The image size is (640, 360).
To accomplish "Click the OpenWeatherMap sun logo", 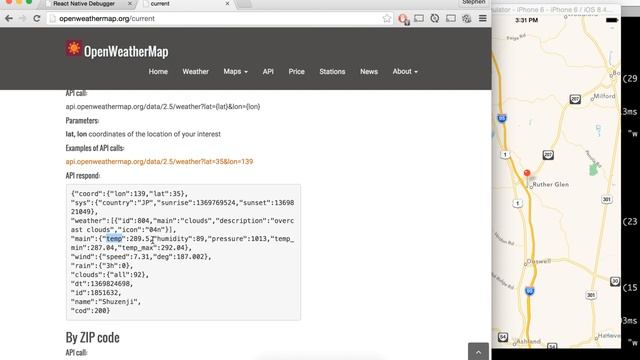I will pyautogui.click(x=74, y=49).
